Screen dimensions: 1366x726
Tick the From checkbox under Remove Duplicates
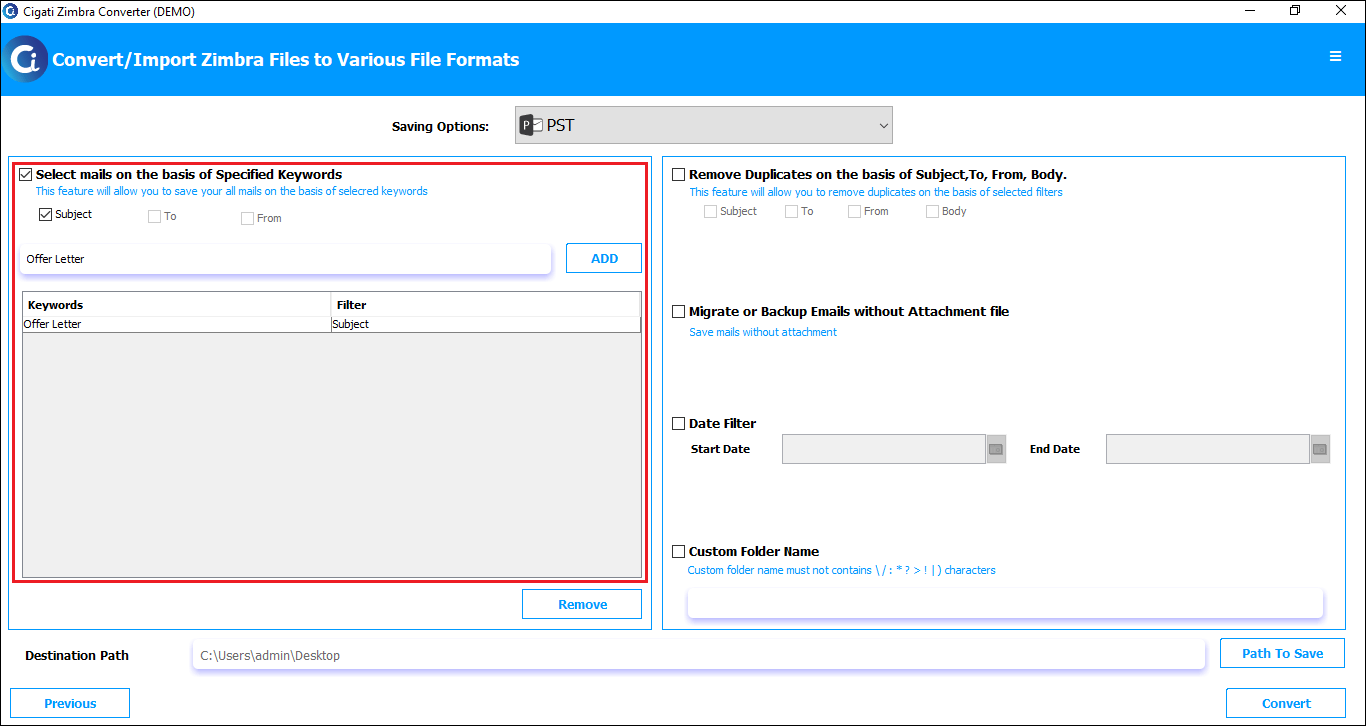tap(854, 212)
